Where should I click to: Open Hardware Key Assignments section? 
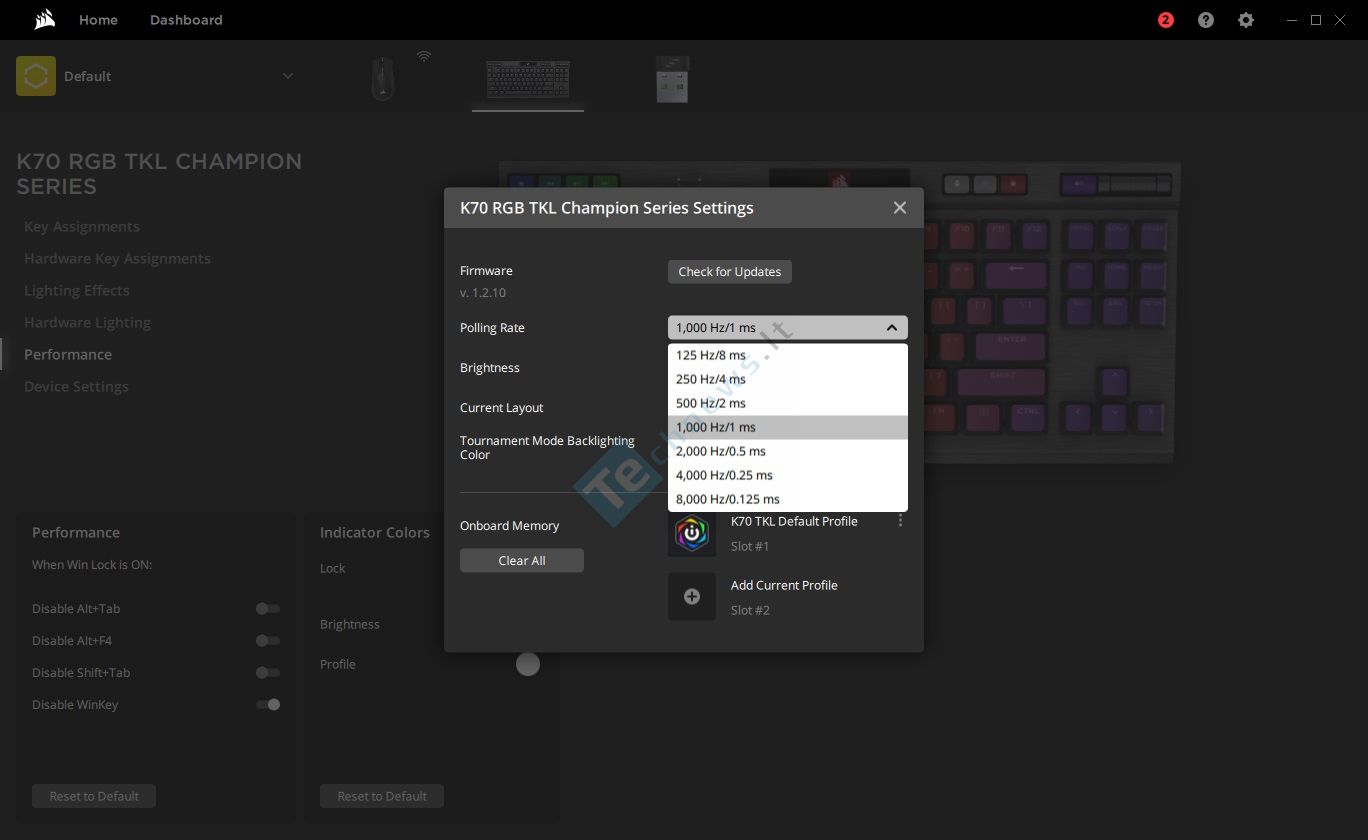117,259
